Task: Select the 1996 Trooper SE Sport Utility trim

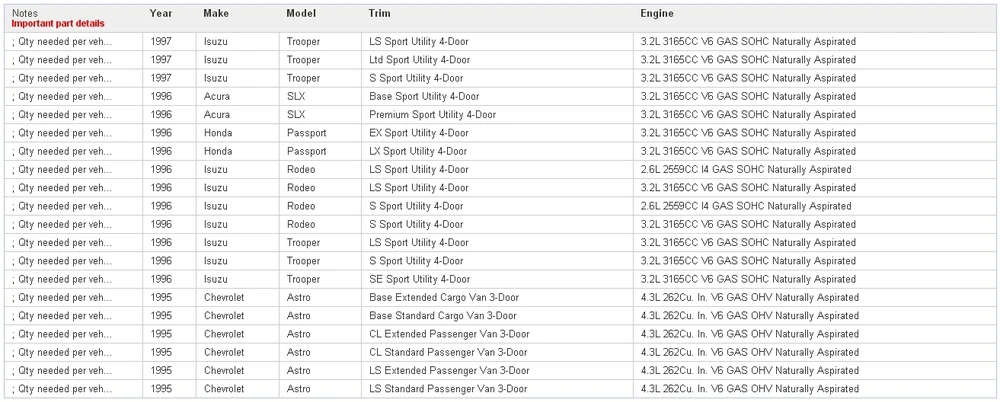Action: click(x=420, y=279)
